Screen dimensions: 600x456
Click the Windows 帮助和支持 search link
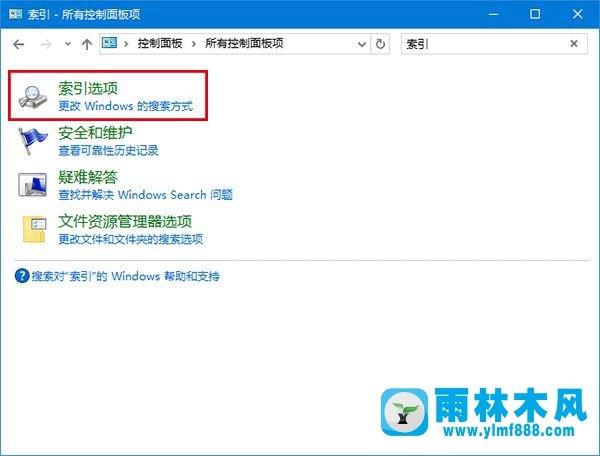pyautogui.click(x=126, y=276)
